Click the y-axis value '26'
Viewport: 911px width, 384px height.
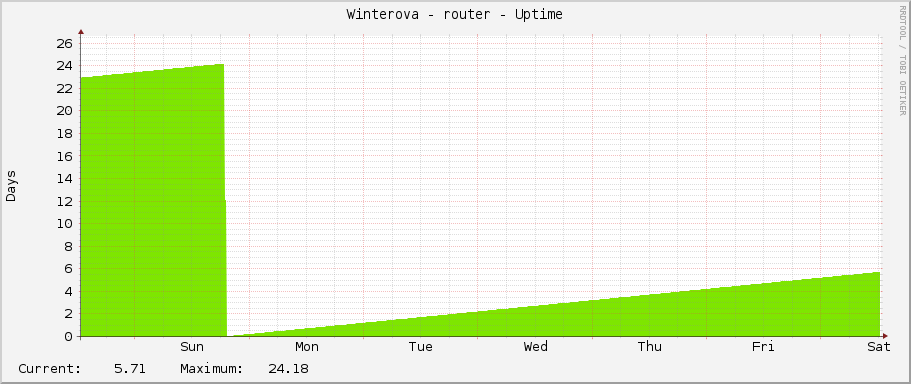(65, 44)
